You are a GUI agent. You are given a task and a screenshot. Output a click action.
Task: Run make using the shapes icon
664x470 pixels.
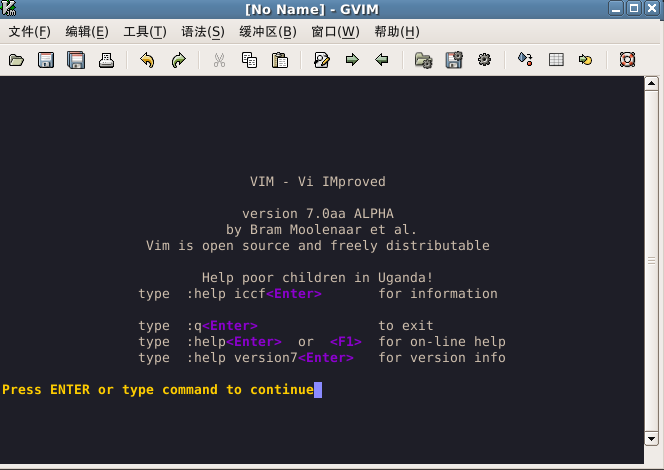click(x=525, y=59)
